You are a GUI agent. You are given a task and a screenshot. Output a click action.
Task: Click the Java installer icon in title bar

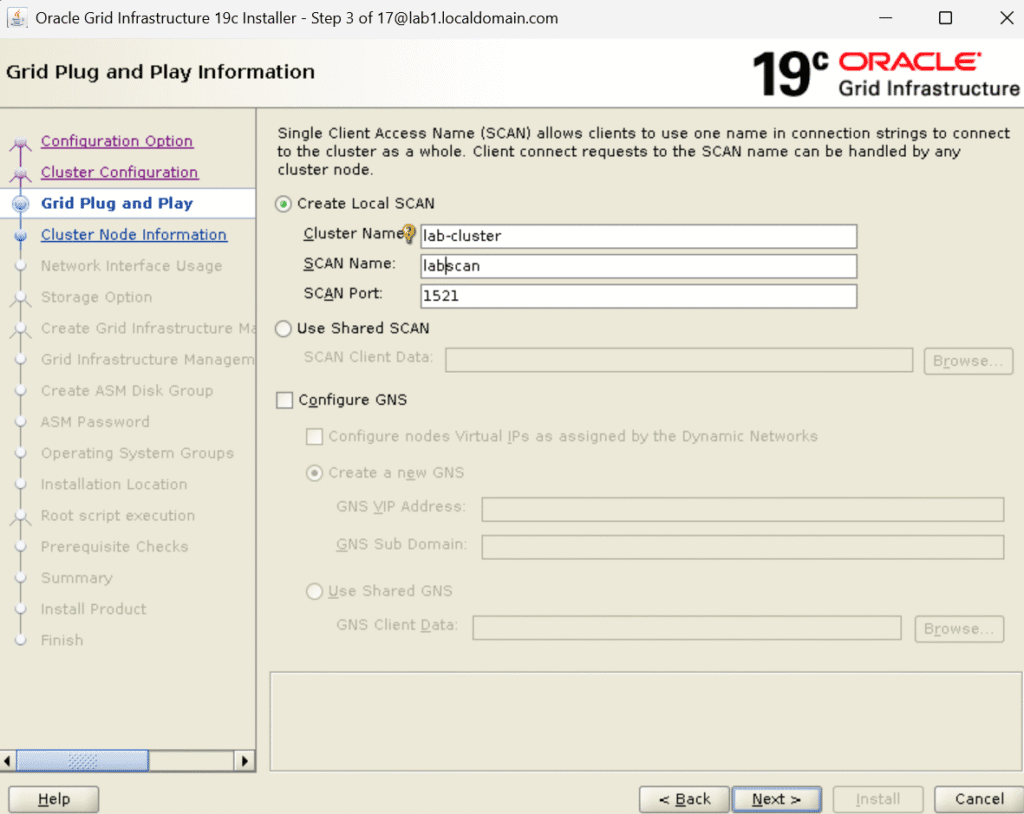pos(17,18)
